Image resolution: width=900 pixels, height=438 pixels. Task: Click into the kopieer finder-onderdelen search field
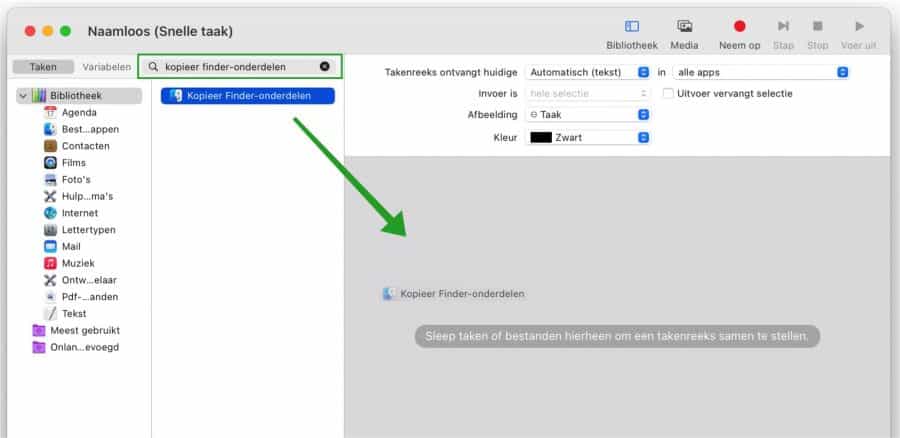point(239,67)
